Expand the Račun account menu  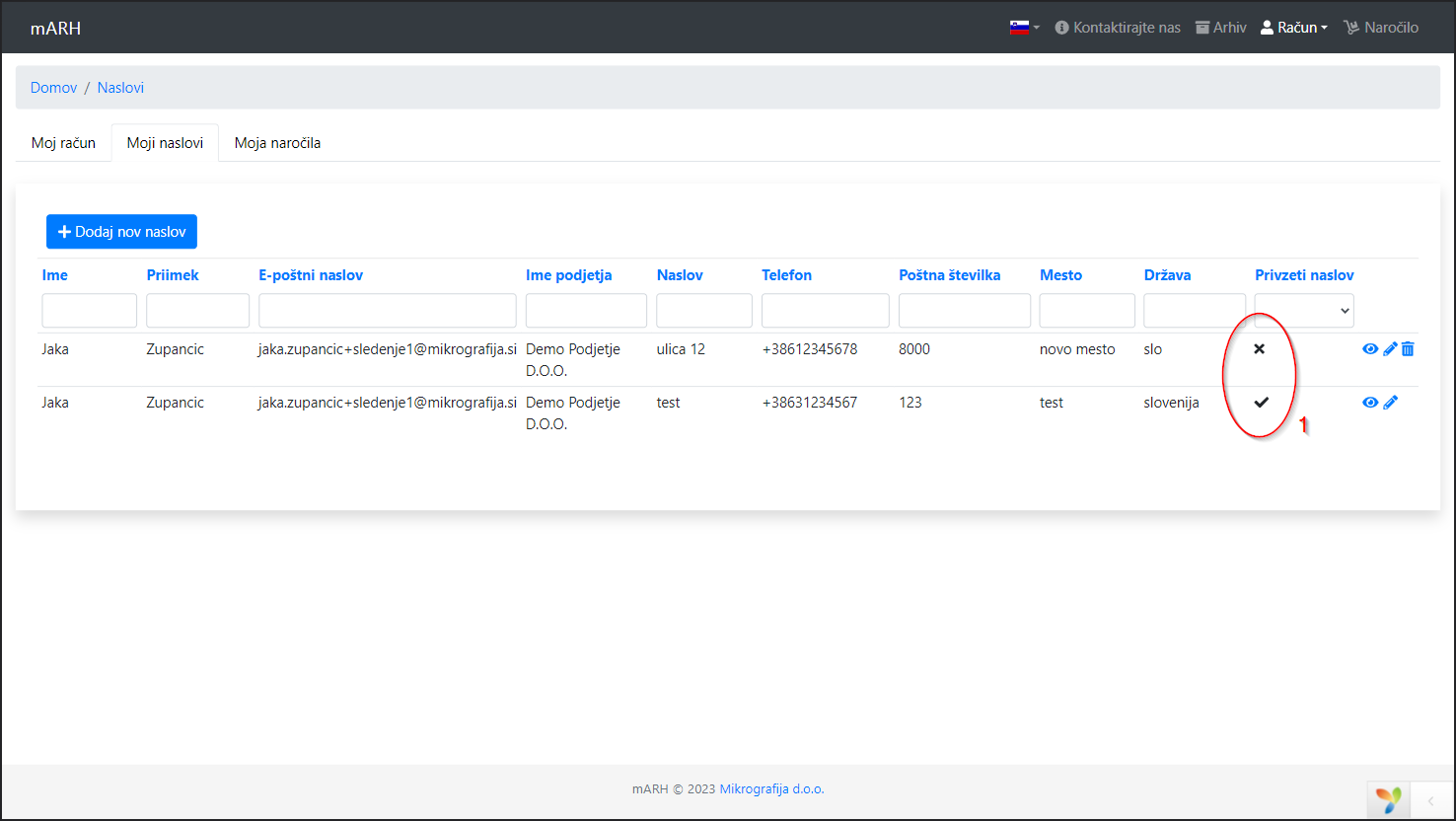1294,28
